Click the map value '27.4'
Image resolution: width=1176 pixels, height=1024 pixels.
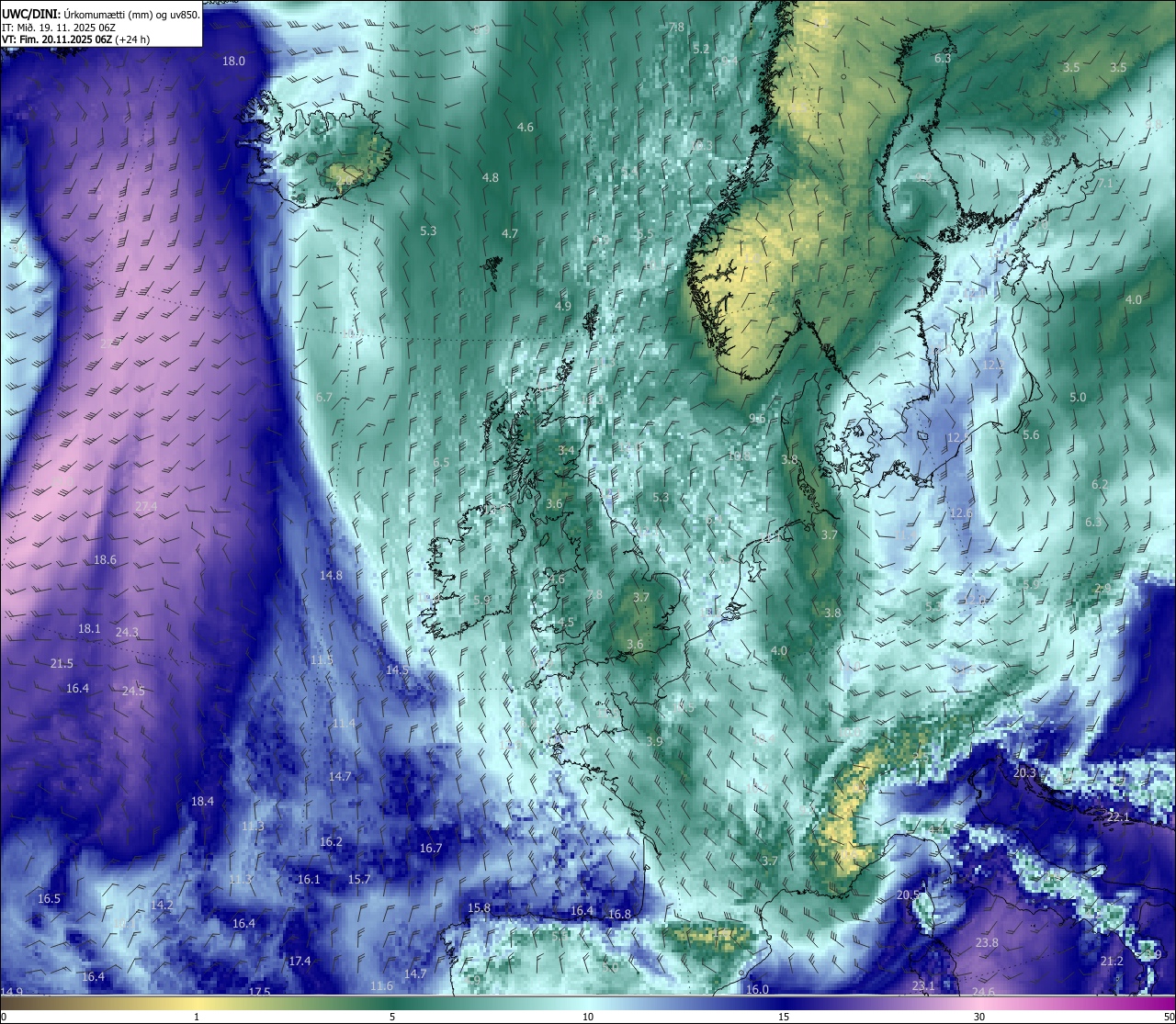tap(146, 507)
